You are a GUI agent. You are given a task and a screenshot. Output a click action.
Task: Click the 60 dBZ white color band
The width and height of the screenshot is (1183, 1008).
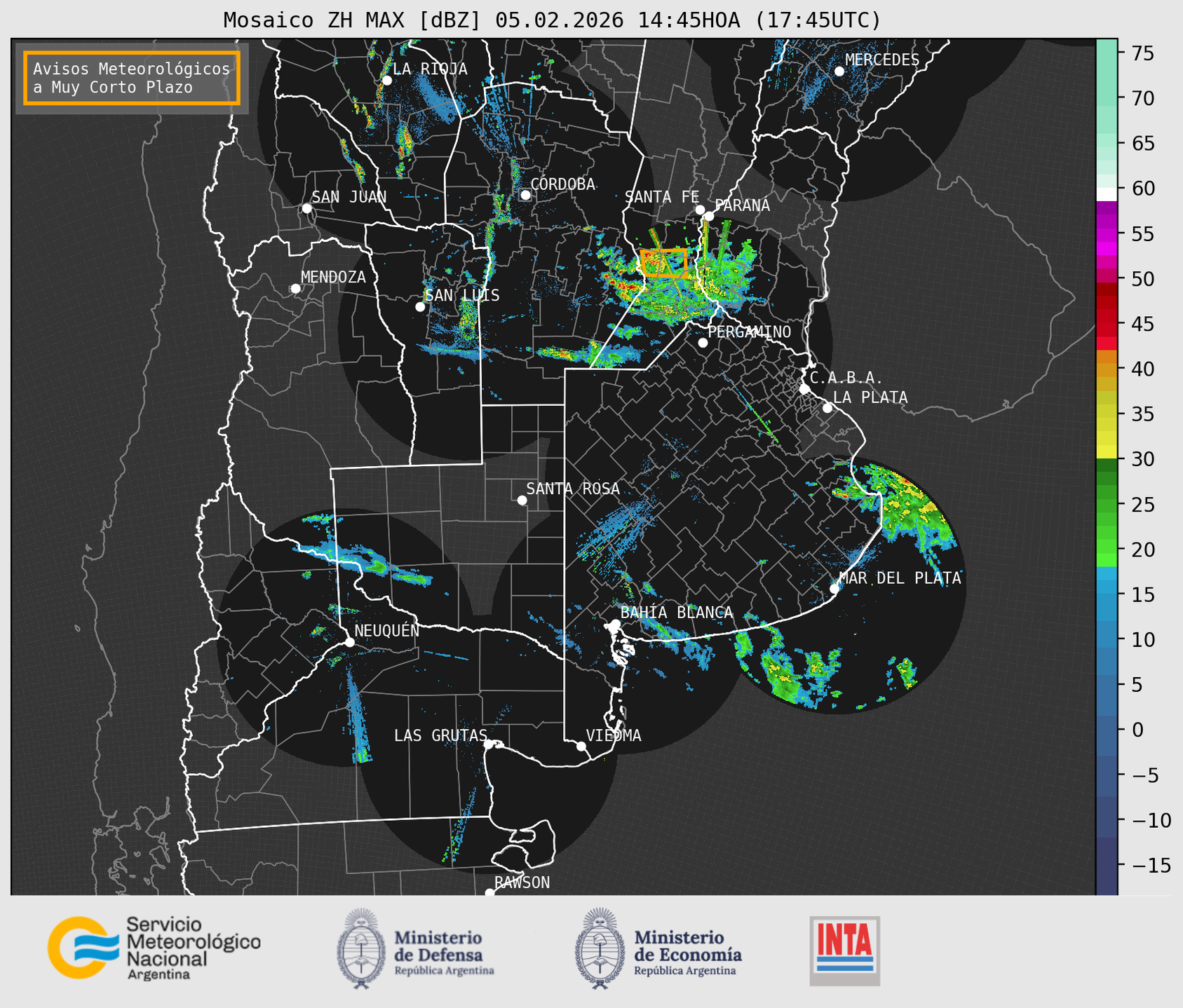[1107, 194]
